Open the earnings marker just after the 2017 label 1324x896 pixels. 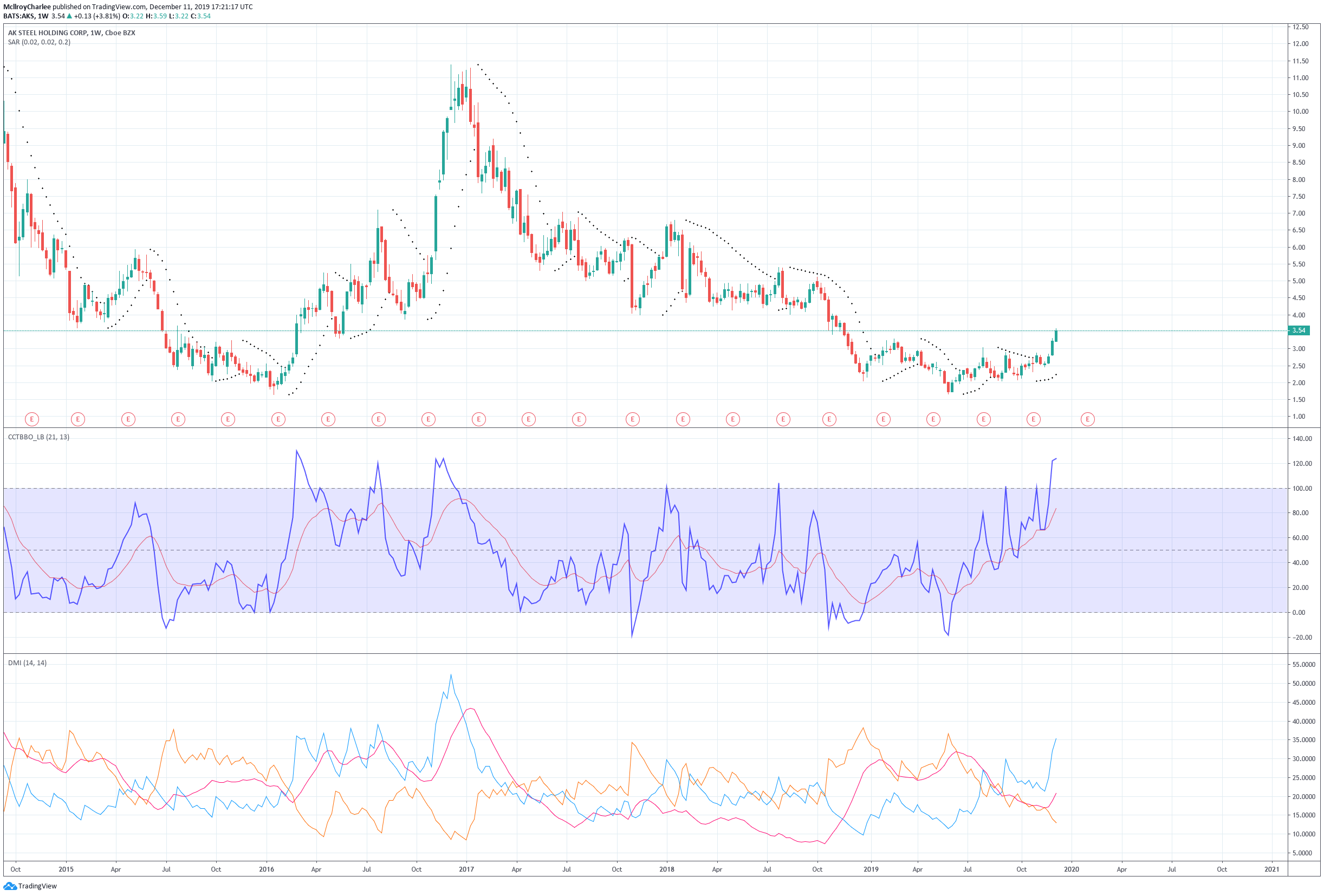point(478,419)
